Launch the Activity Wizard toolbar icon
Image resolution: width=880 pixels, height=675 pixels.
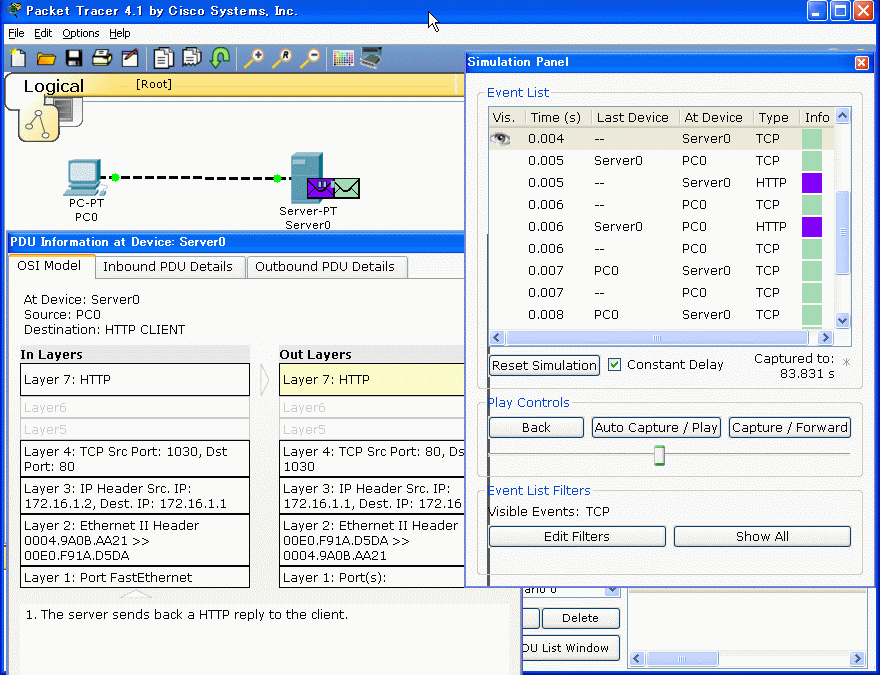[130, 58]
